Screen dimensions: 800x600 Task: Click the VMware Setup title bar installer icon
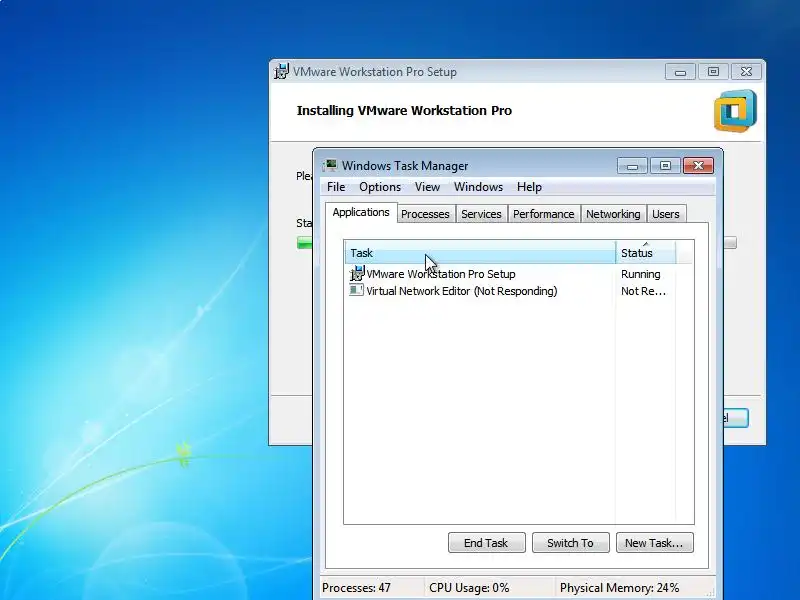282,71
